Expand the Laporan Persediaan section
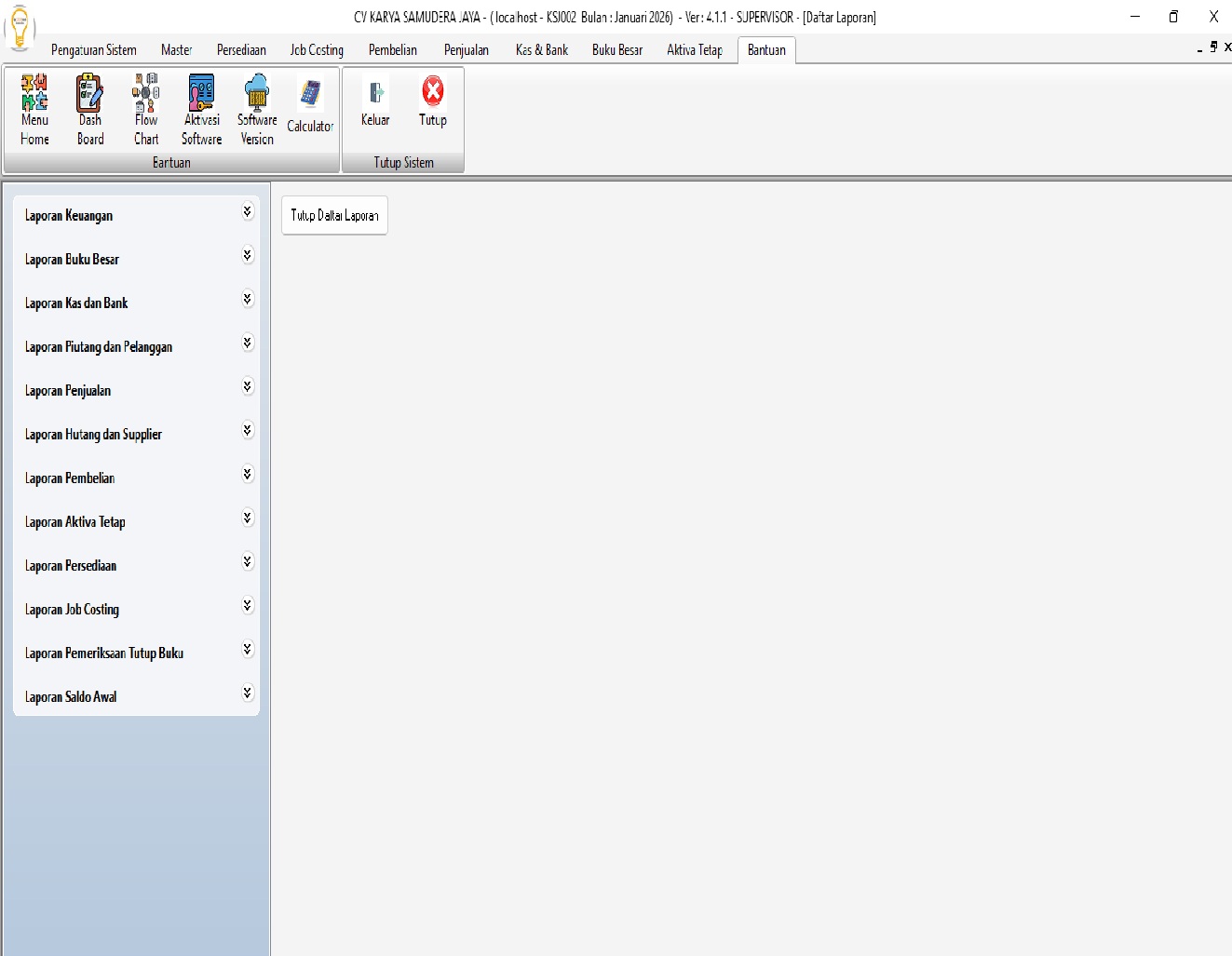The width and height of the screenshot is (1232, 956). (248, 561)
